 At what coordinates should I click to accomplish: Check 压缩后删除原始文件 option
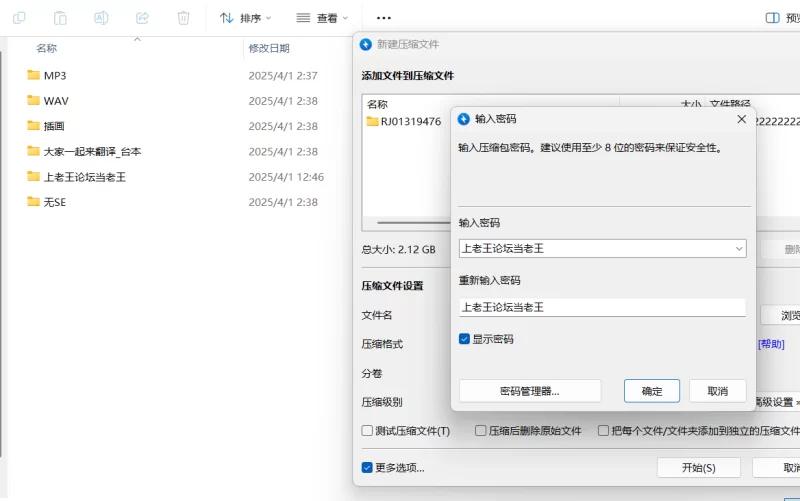481,431
